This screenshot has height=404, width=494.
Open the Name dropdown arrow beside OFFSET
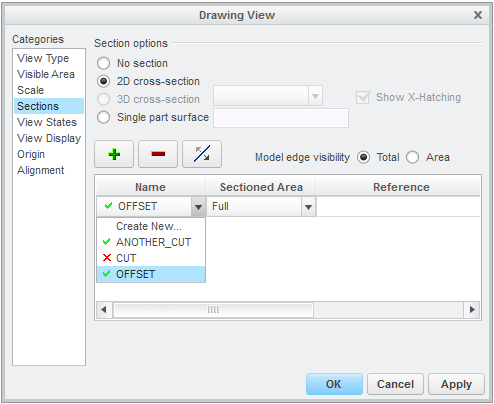tap(198, 207)
